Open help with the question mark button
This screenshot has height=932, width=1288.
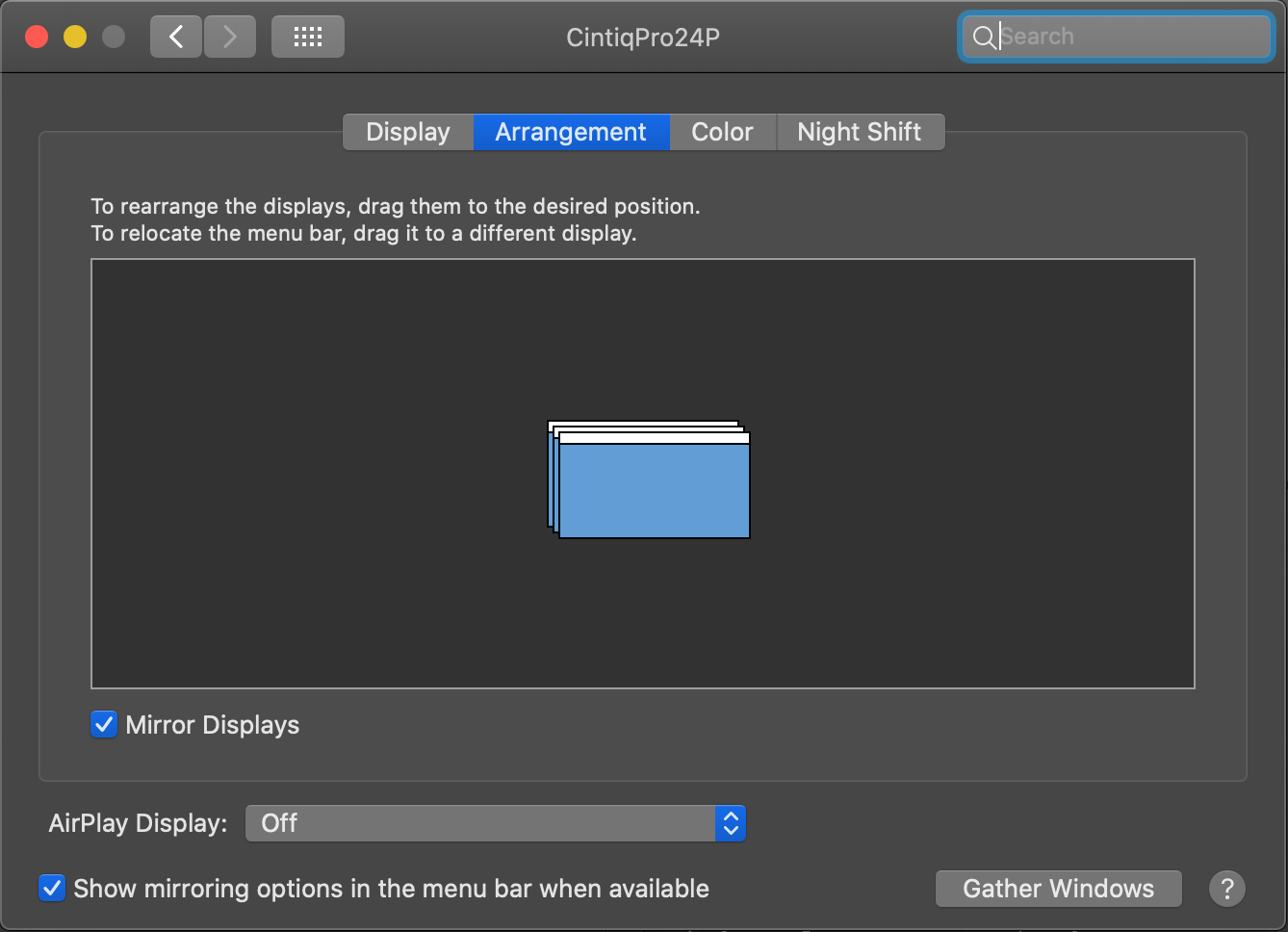pos(1227,889)
